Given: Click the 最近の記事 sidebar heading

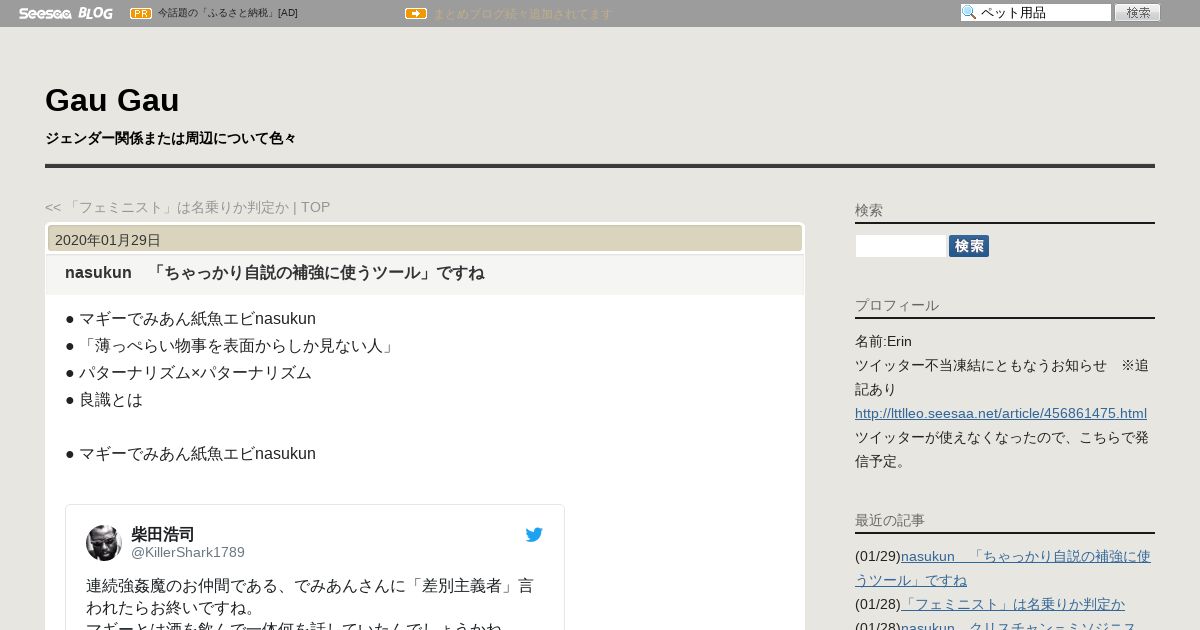Looking at the screenshot, I should (x=890, y=520).
